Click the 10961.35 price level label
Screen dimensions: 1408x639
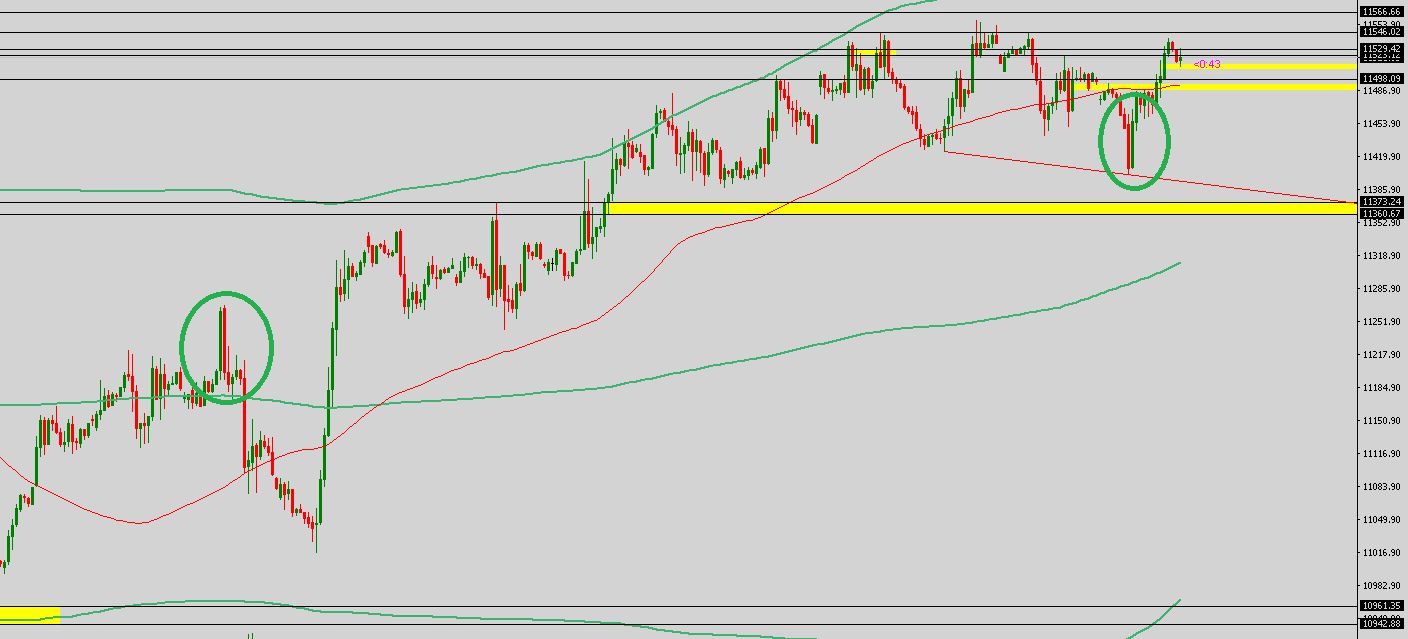click(x=1381, y=605)
